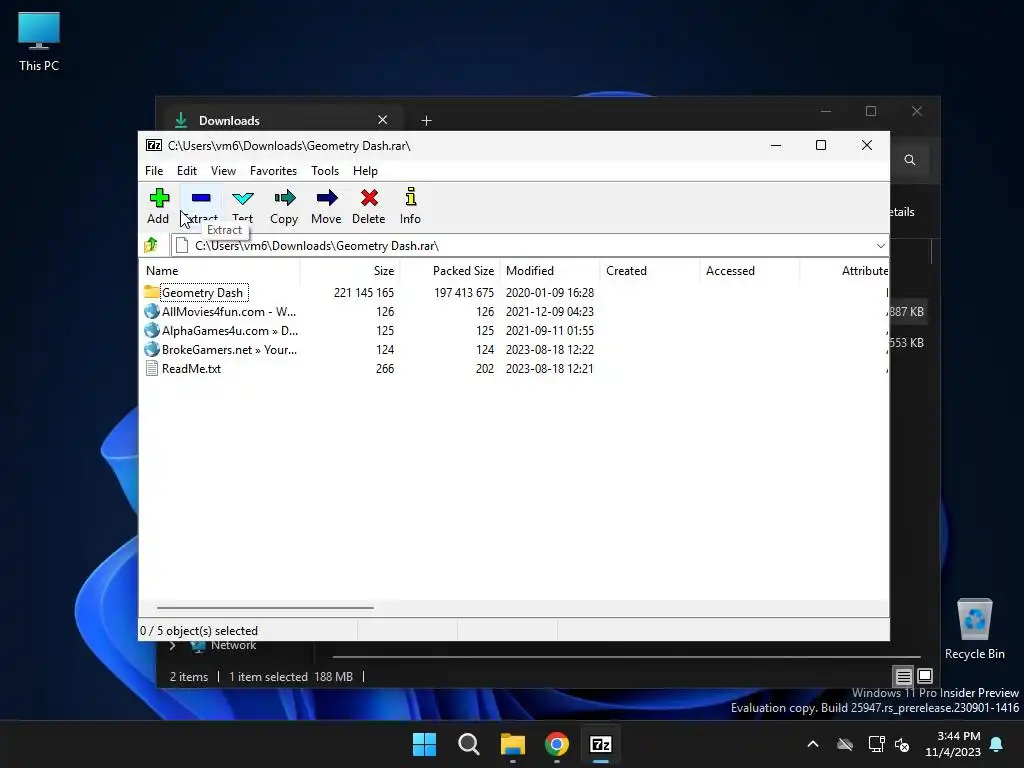The height and width of the screenshot is (768, 1024).
Task: Add a new Explorer tab
Action: click(x=426, y=120)
